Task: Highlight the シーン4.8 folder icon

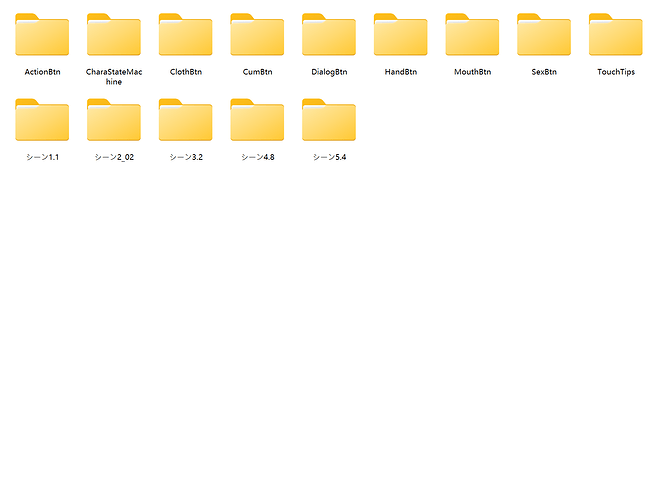Action: (x=257, y=120)
